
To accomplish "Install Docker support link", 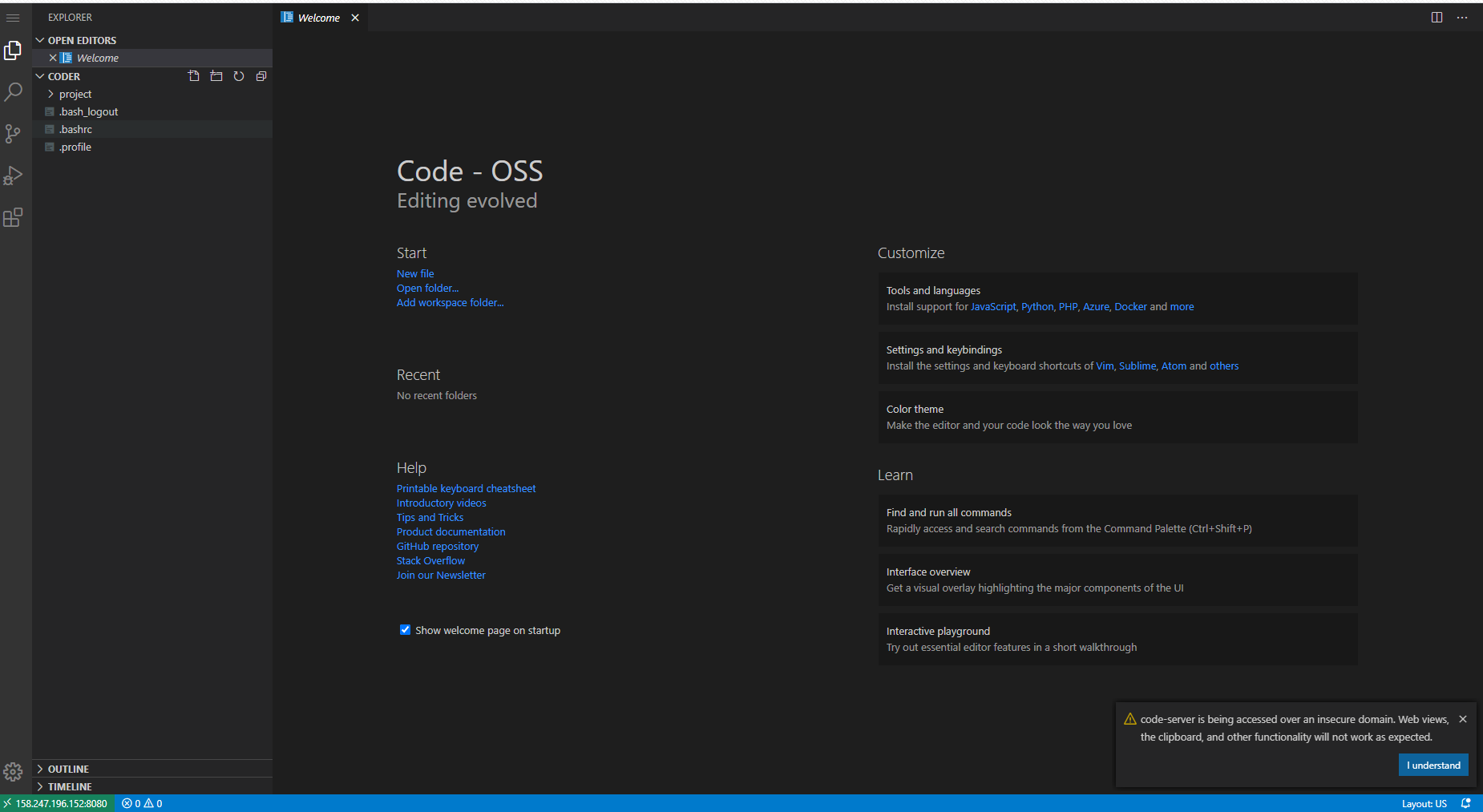I will (1130, 306).
